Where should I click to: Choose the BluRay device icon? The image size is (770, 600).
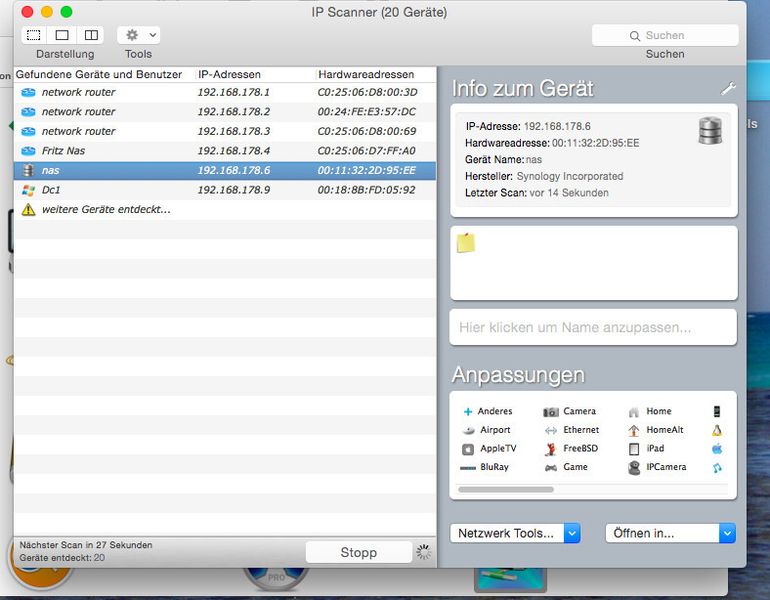point(468,467)
